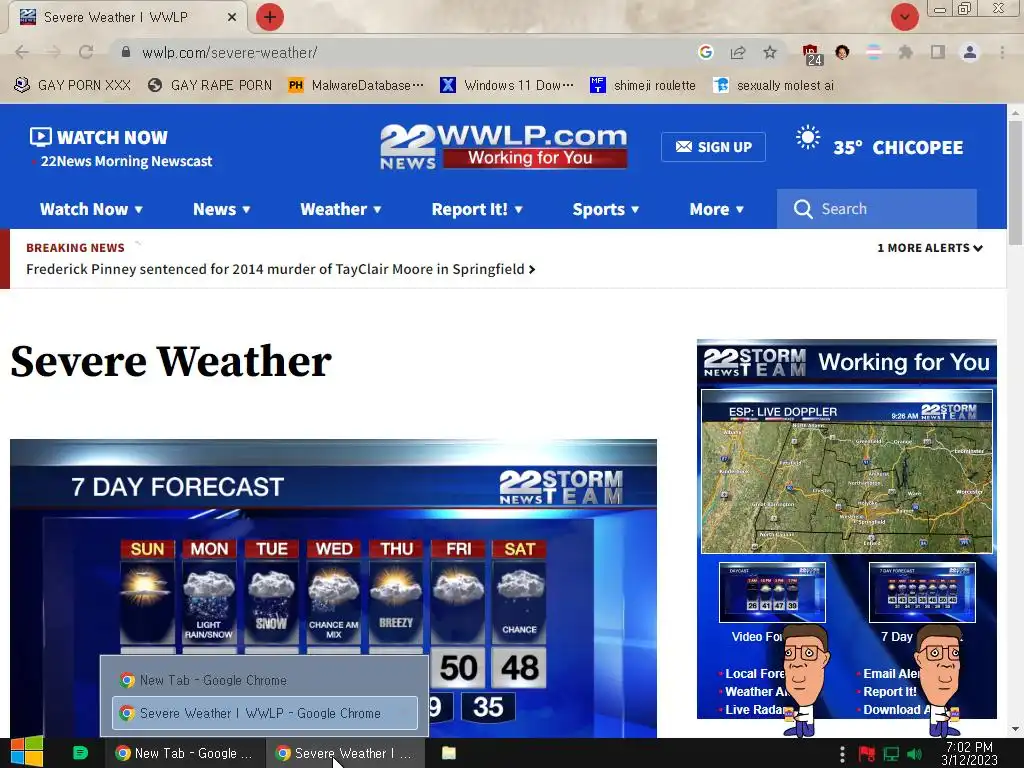
Task: Reload the page with refresh icon
Action: pos(86,52)
